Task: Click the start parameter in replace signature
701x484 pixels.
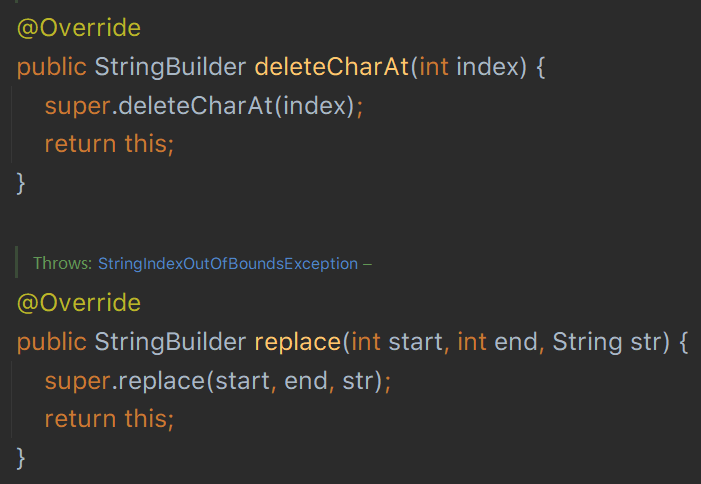Action: (x=415, y=341)
